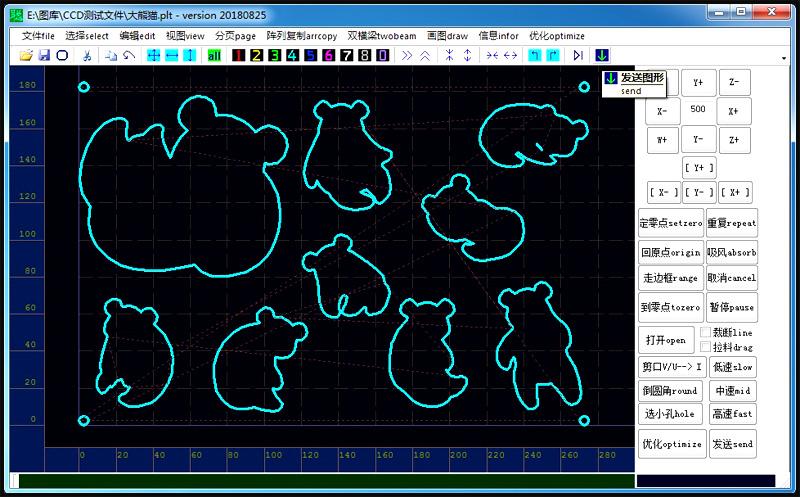Click the save floppy disk icon
800x497 pixels.
tap(44, 55)
